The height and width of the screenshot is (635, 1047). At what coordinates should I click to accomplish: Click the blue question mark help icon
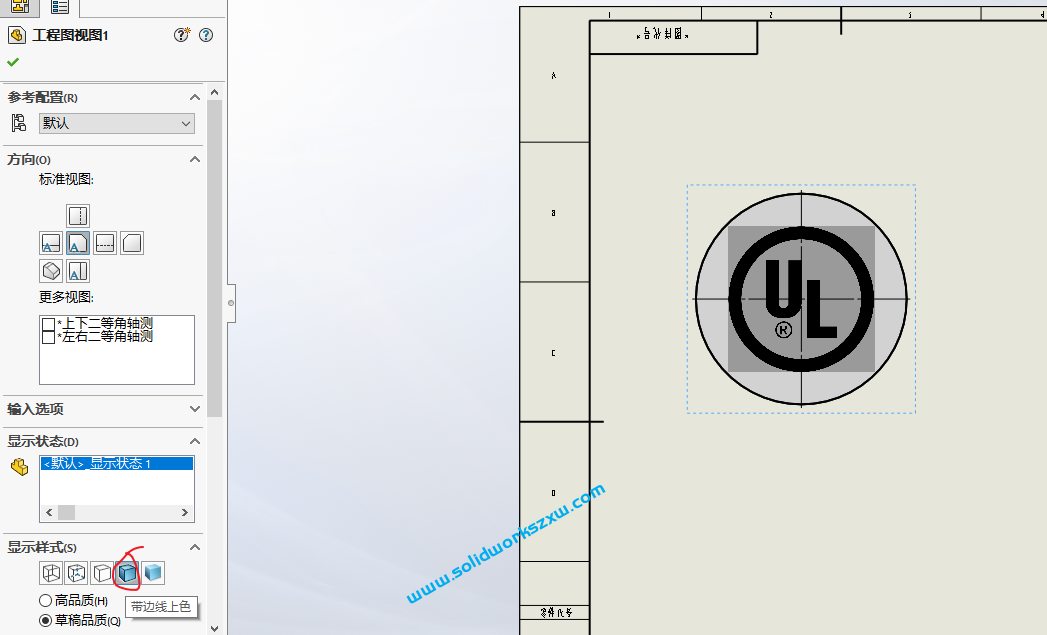(x=206, y=35)
